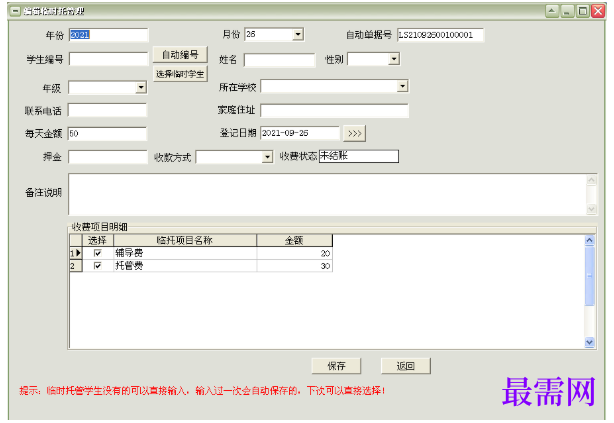Screen dimensions: 614x423
Task: Click the amount cell showing 20
Action: point(294,253)
